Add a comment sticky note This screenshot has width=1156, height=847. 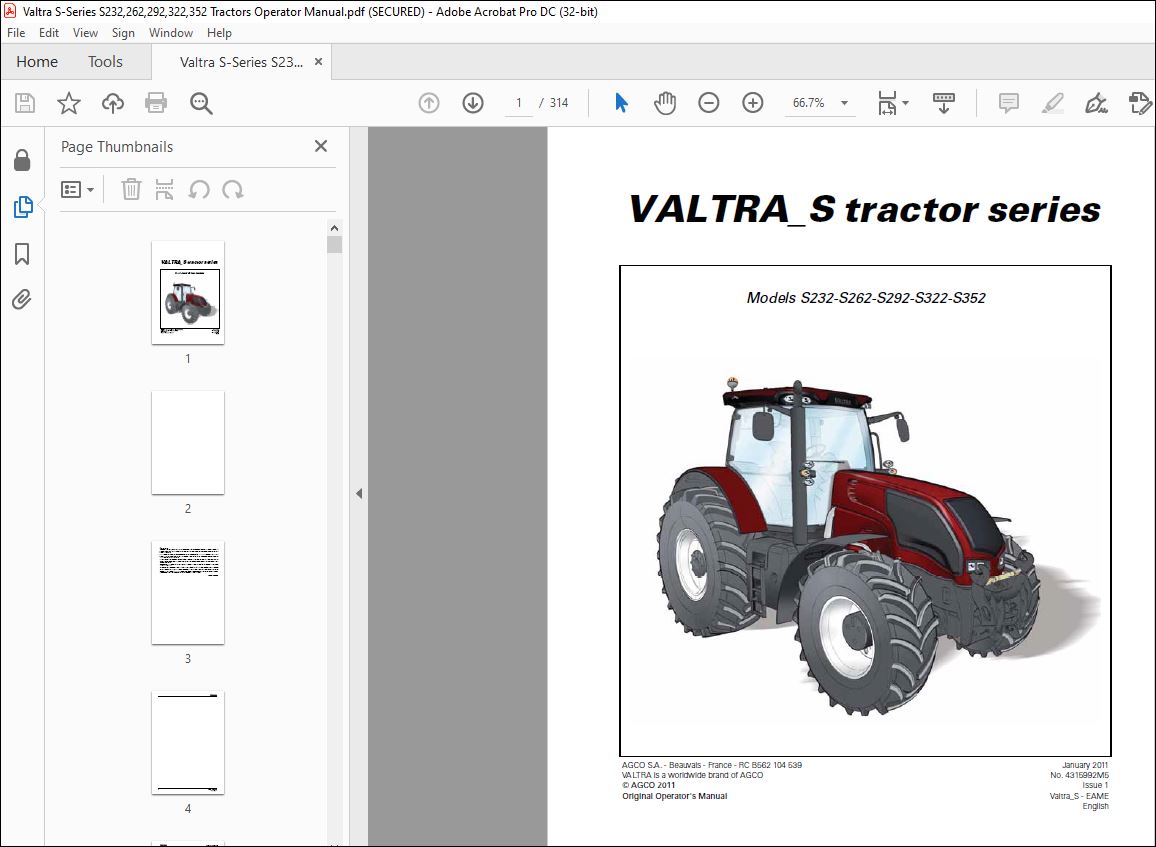1009,103
